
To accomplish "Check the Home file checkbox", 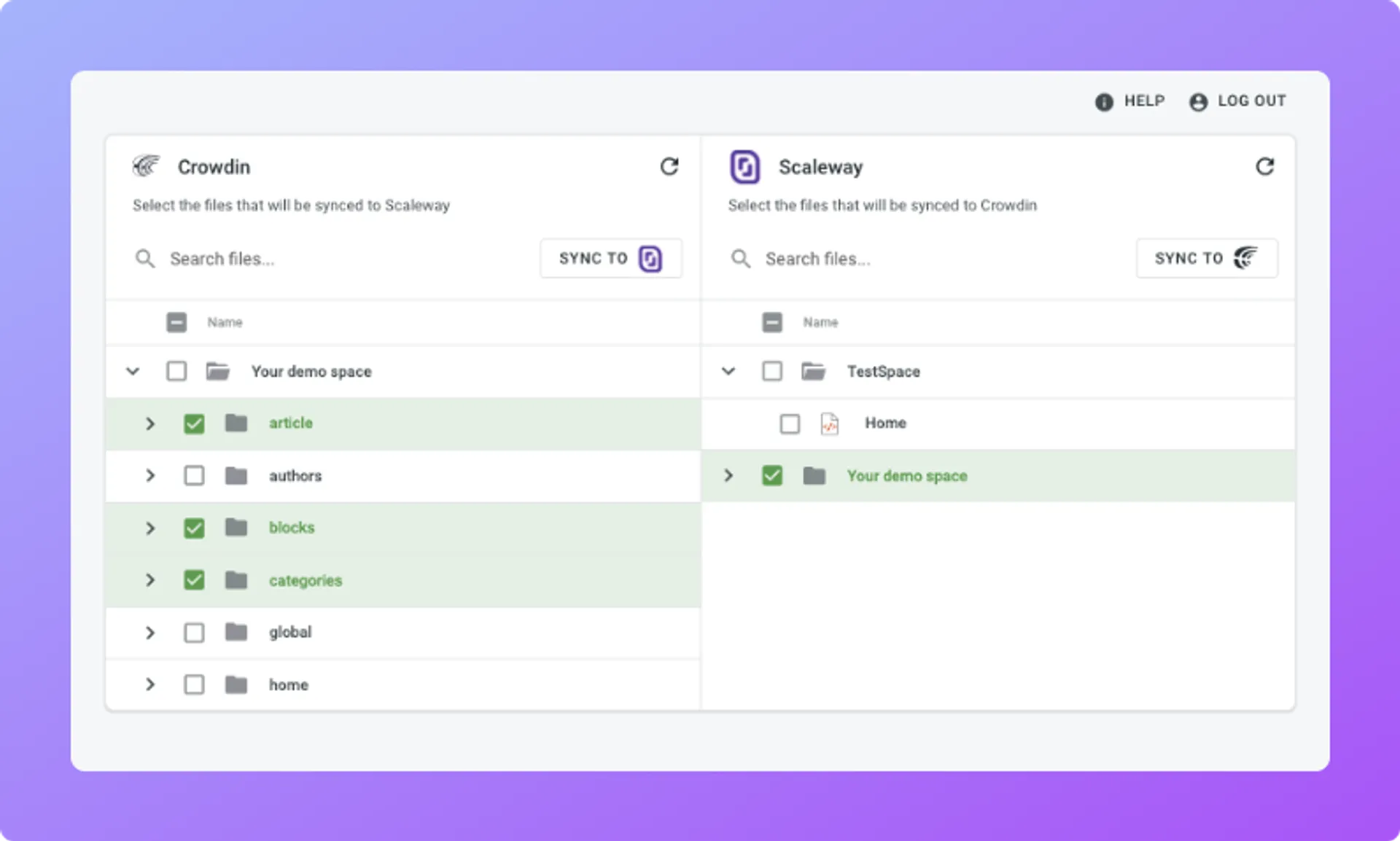I will (790, 423).
